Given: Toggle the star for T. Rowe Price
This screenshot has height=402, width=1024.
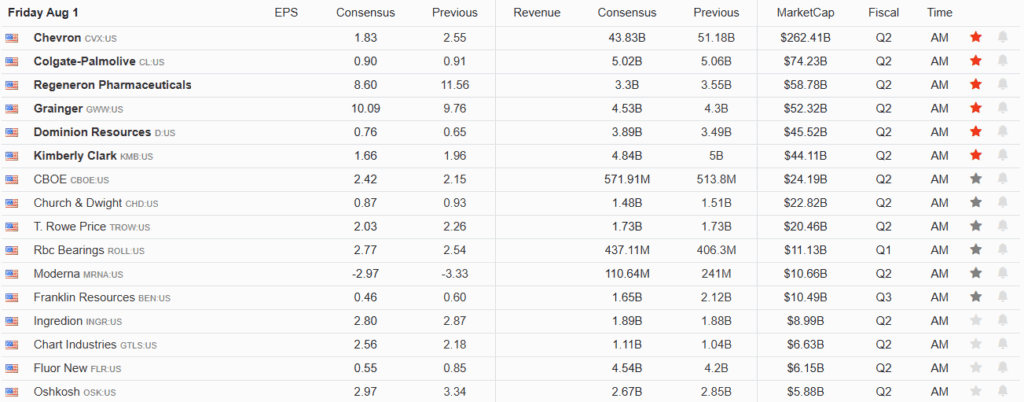Looking at the screenshot, I should coord(976,226).
